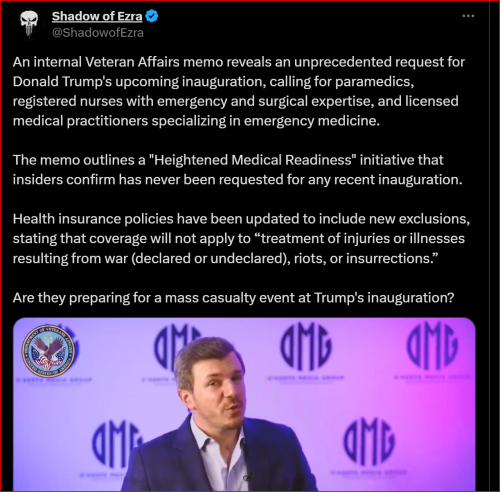Click the bottom-right OMG logo in video
This screenshot has height=492, width=500.
pos(369,441)
